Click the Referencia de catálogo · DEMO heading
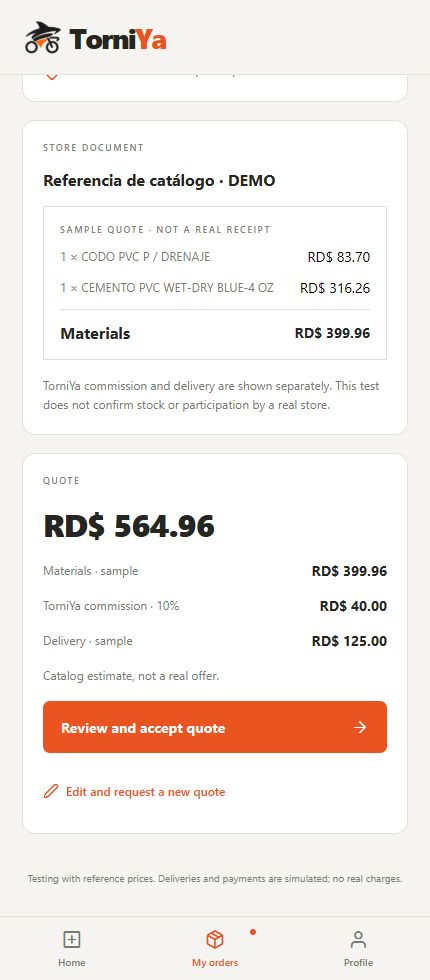The height and width of the screenshot is (980, 430). tap(159, 181)
